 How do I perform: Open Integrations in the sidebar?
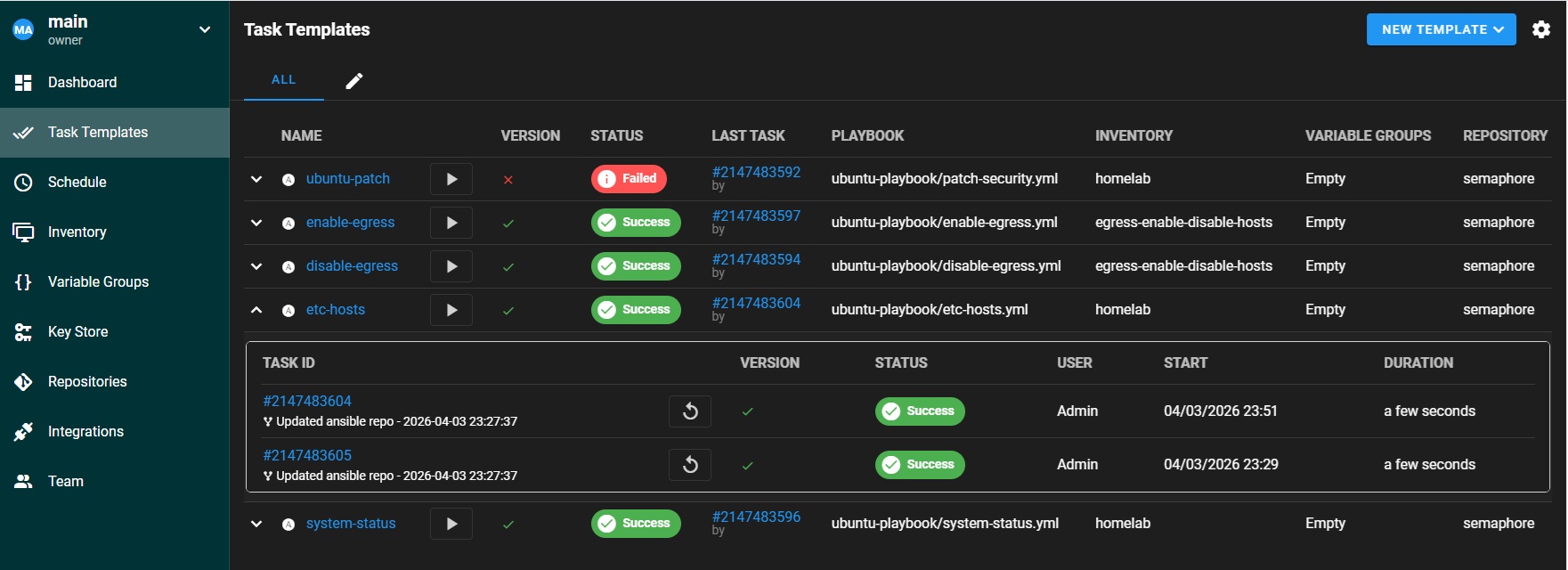[85, 431]
